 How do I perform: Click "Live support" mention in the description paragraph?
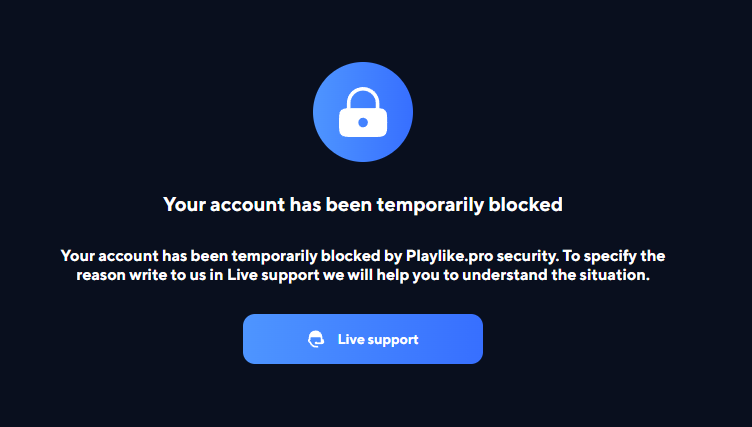click(273, 275)
